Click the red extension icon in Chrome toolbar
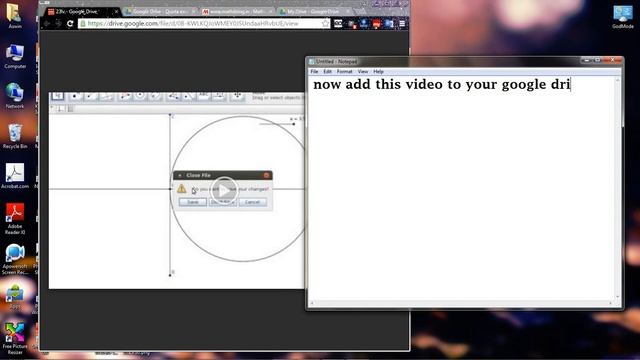Screen dimensions: 640x360 point(376,24)
